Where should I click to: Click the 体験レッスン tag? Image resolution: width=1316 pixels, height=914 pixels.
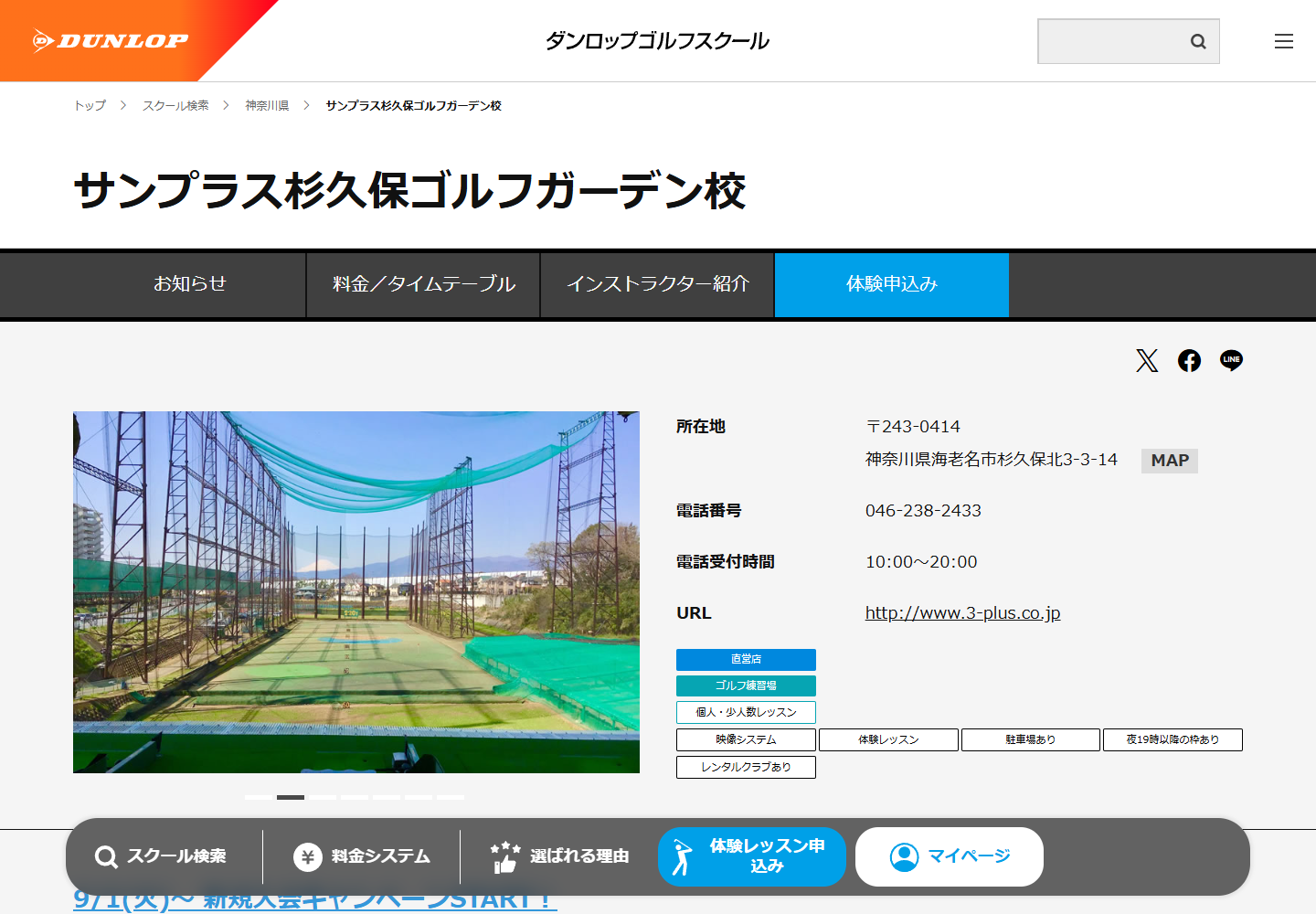(888, 739)
